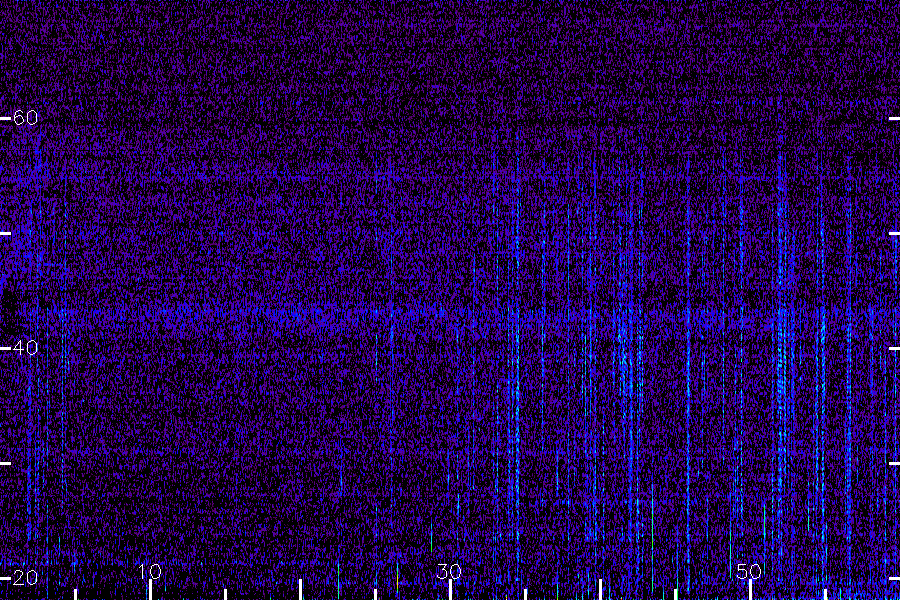
Task: Click the 20 label on the vertical axis
Action: [25, 578]
